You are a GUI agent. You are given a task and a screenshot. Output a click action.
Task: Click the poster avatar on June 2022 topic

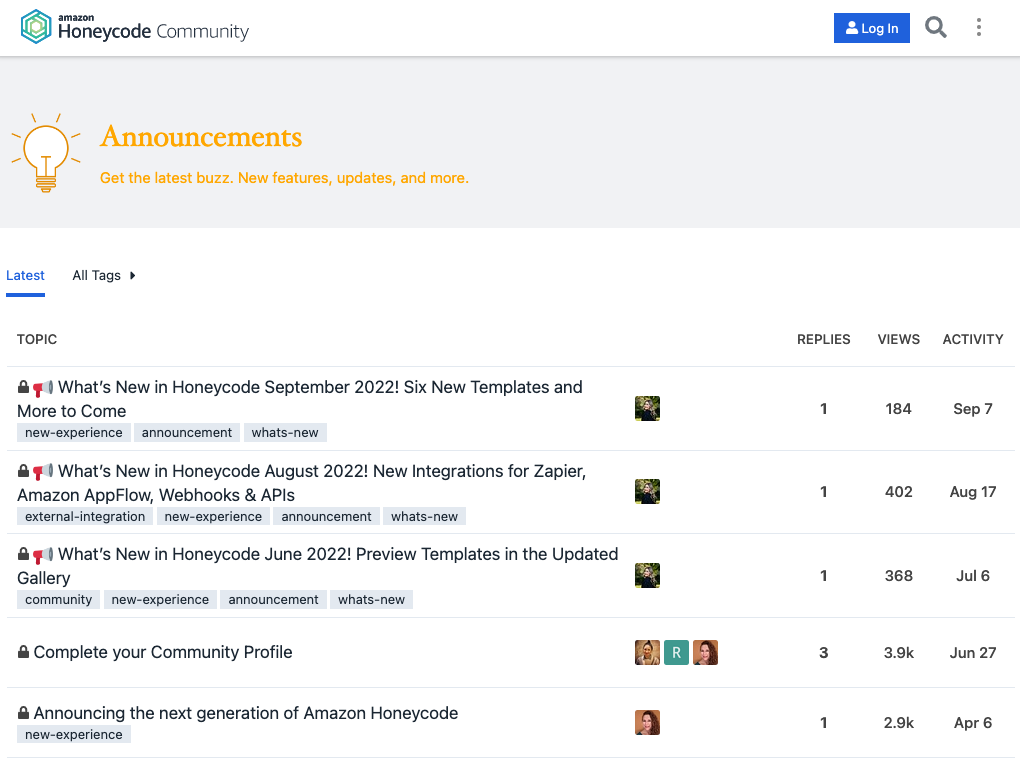(x=647, y=576)
